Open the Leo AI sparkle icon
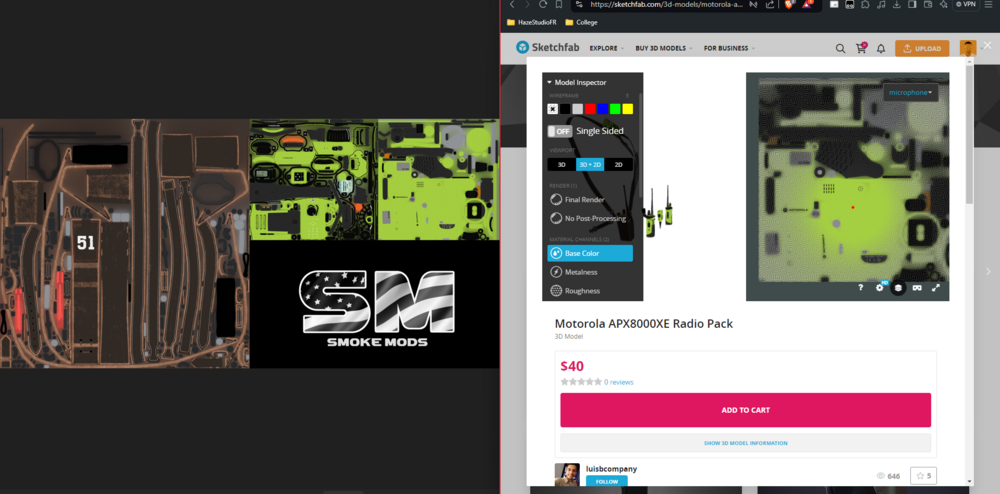This screenshot has height=494, width=1000. click(x=943, y=4)
